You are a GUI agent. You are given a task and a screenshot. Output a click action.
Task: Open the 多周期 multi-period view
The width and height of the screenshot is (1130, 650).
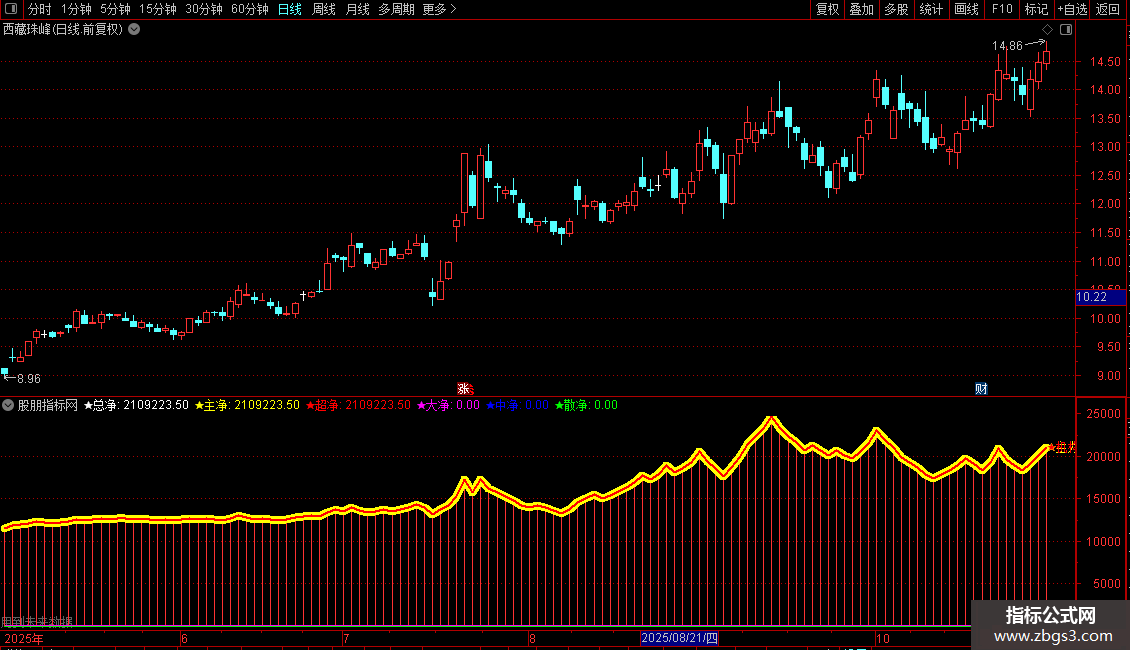point(396,9)
